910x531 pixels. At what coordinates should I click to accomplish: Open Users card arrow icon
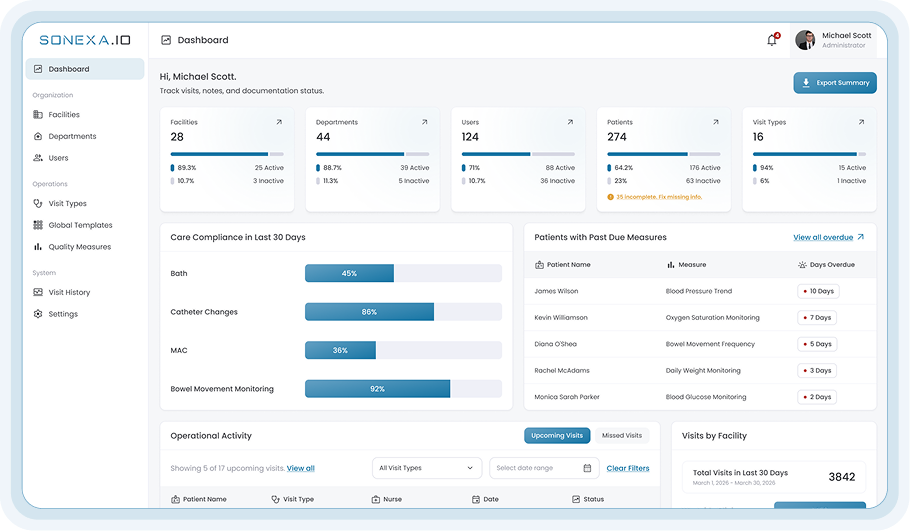(570, 122)
